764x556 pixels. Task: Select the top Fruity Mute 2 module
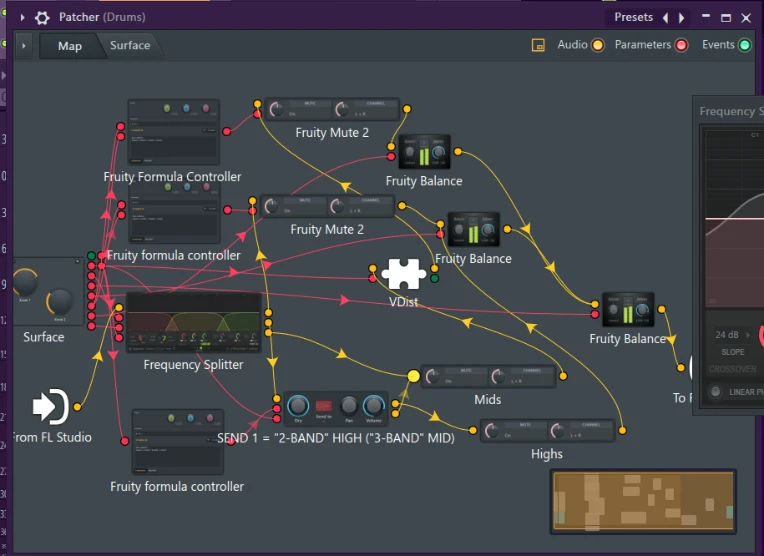pos(332,110)
